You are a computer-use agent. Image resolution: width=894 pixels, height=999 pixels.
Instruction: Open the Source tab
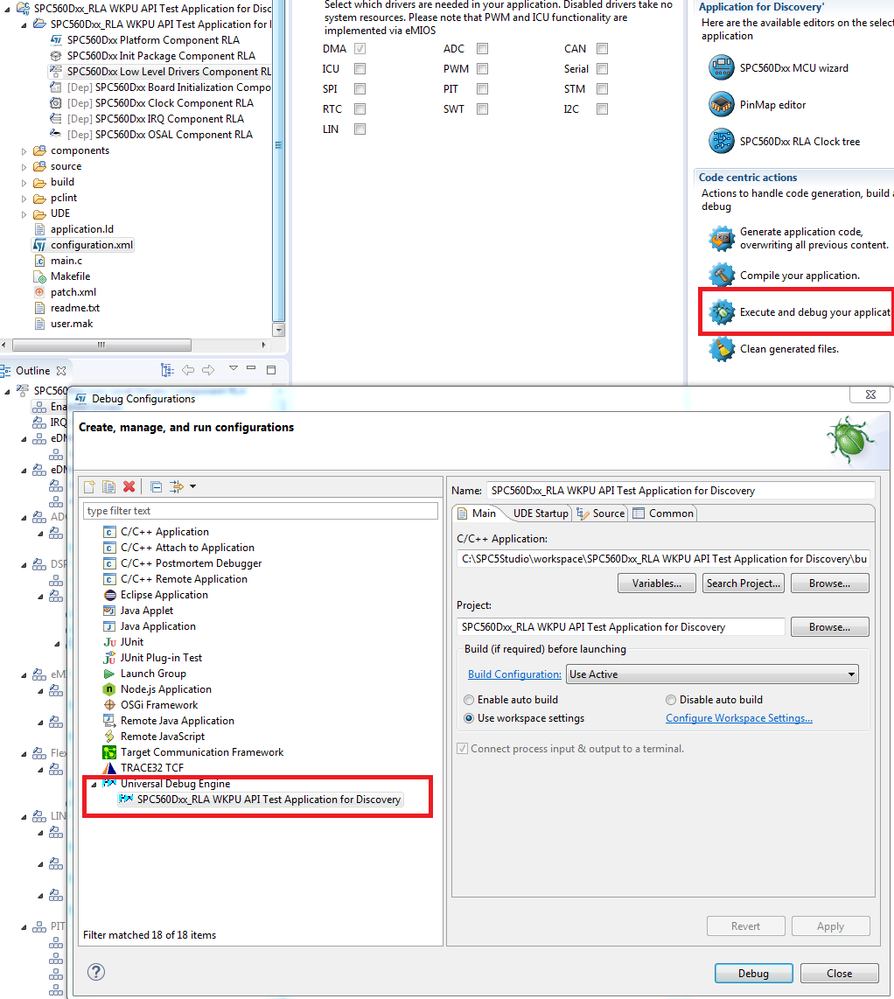pos(601,514)
